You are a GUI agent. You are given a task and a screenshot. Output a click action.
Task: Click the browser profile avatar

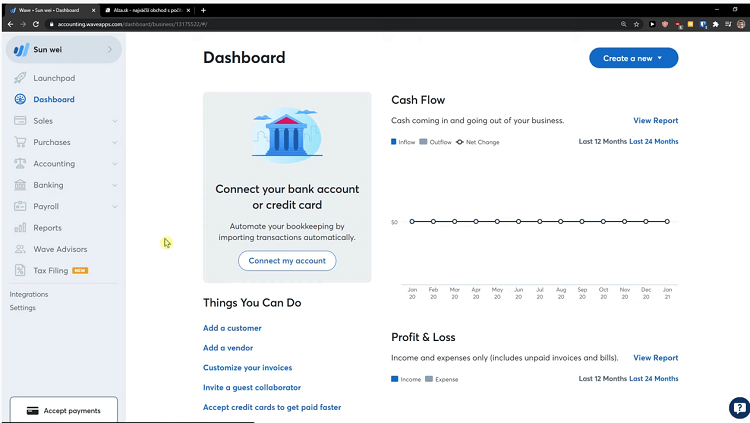pyautogui.click(x=741, y=24)
